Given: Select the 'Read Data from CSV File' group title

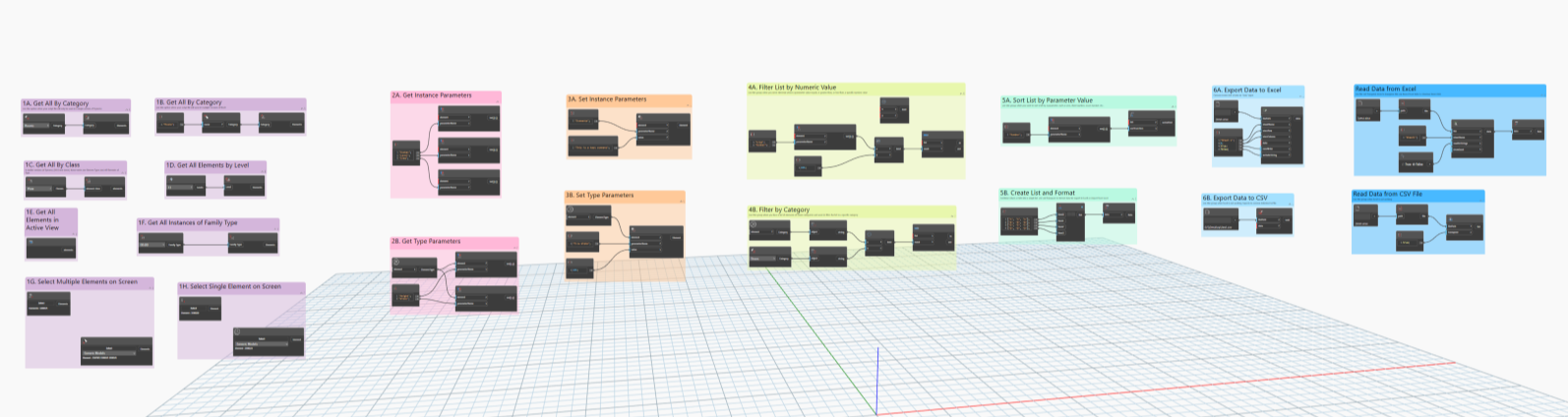Looking at the screenshot, I should (x=1387, y=195).
